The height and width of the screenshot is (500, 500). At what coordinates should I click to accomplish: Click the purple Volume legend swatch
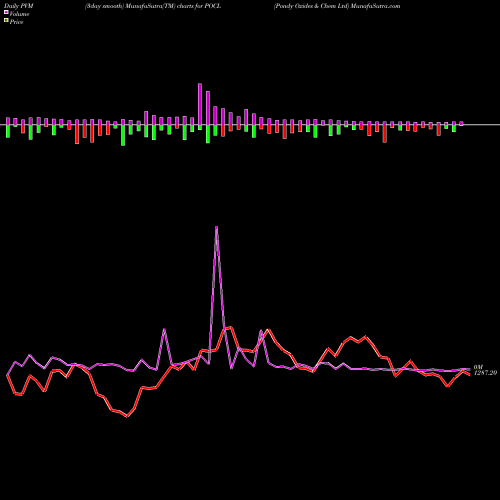[x=6, y=13]
